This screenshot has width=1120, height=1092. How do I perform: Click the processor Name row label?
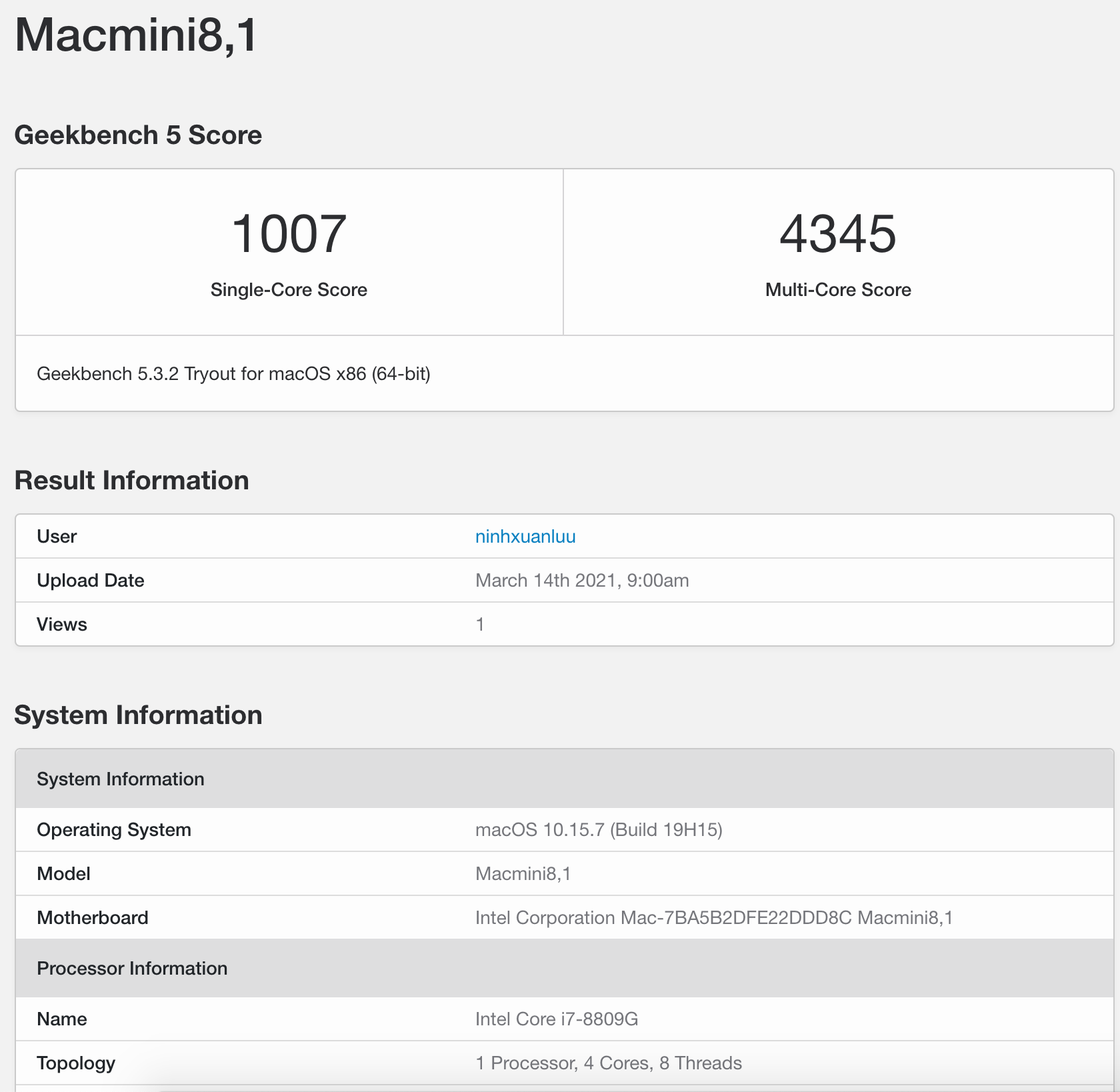[x=62, y=1019]
